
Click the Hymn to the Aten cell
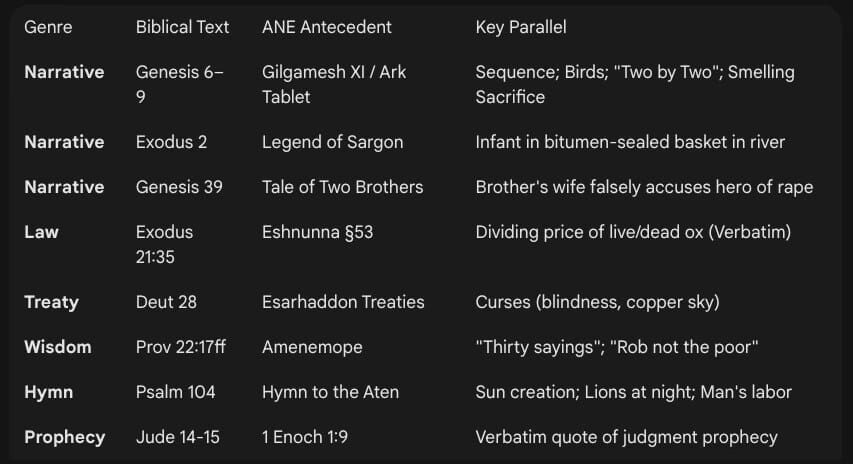coord(330,392)
